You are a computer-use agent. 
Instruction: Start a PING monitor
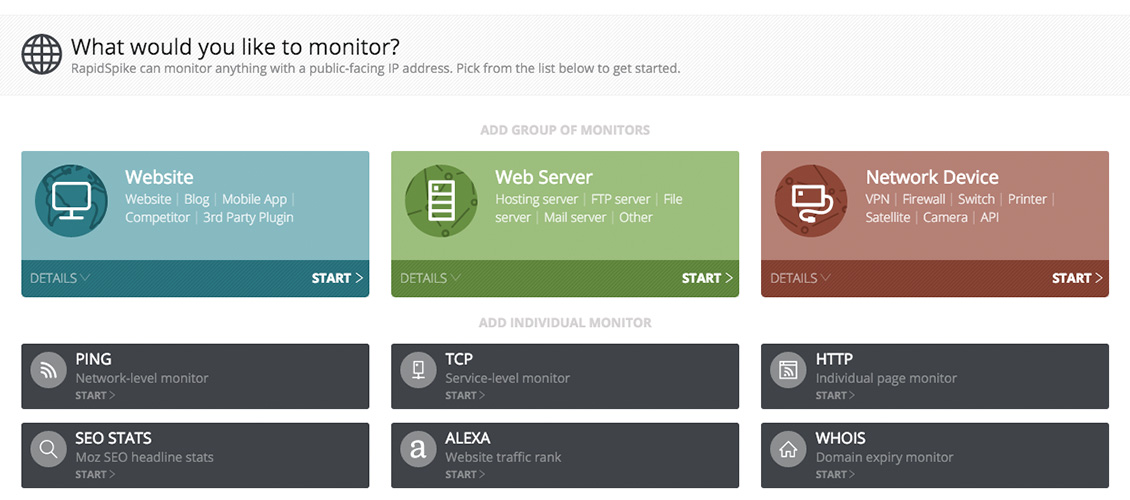point(95,396)
